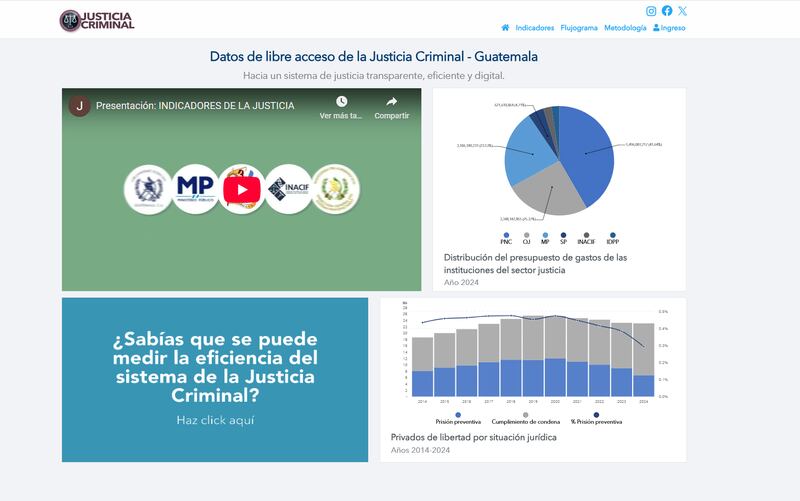Toggle '% Prisión preventiva' line legend
The image size is (800, 501).
(x=596, y=418)
